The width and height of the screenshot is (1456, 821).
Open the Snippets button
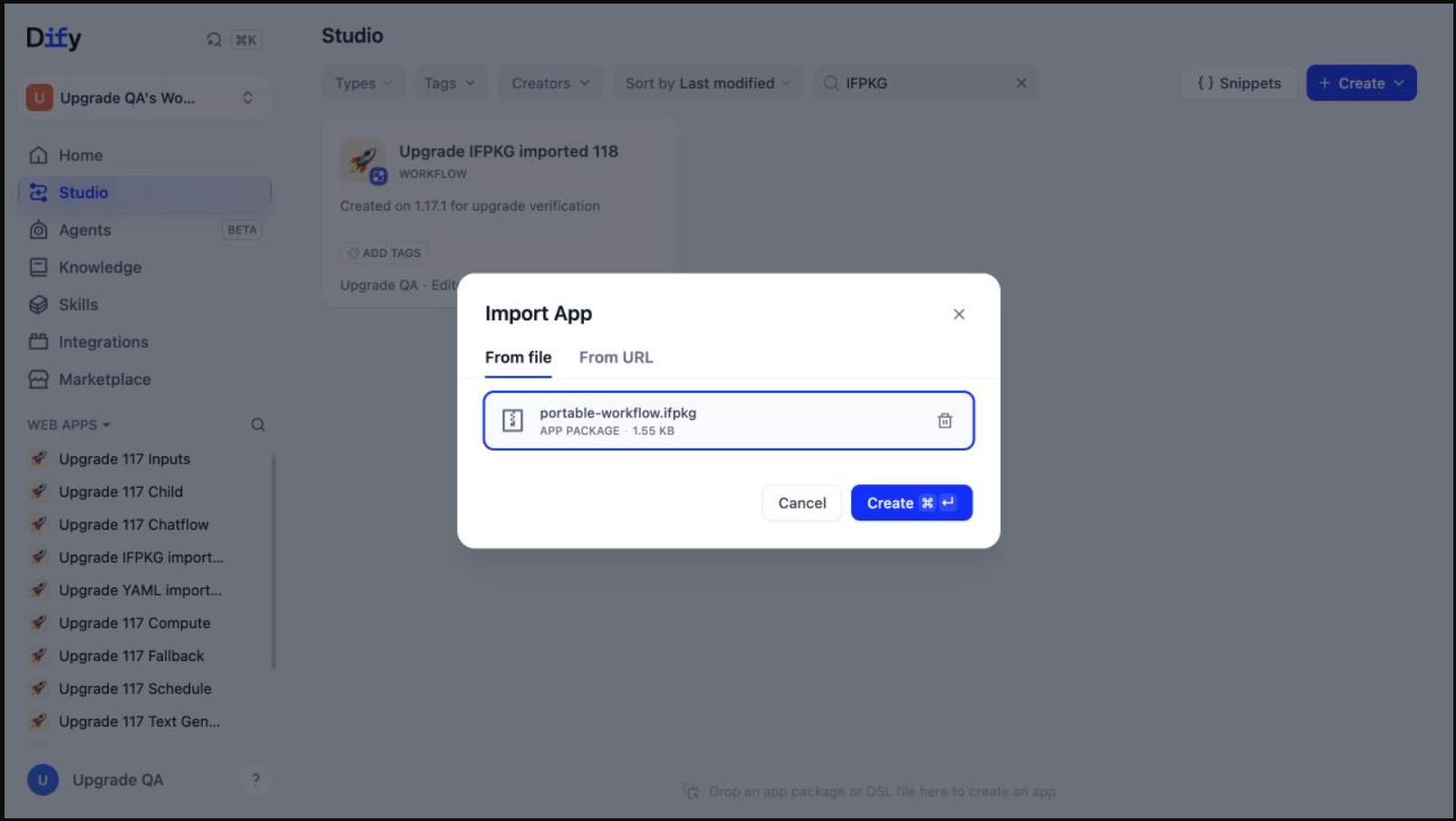tap(1239, 83)
